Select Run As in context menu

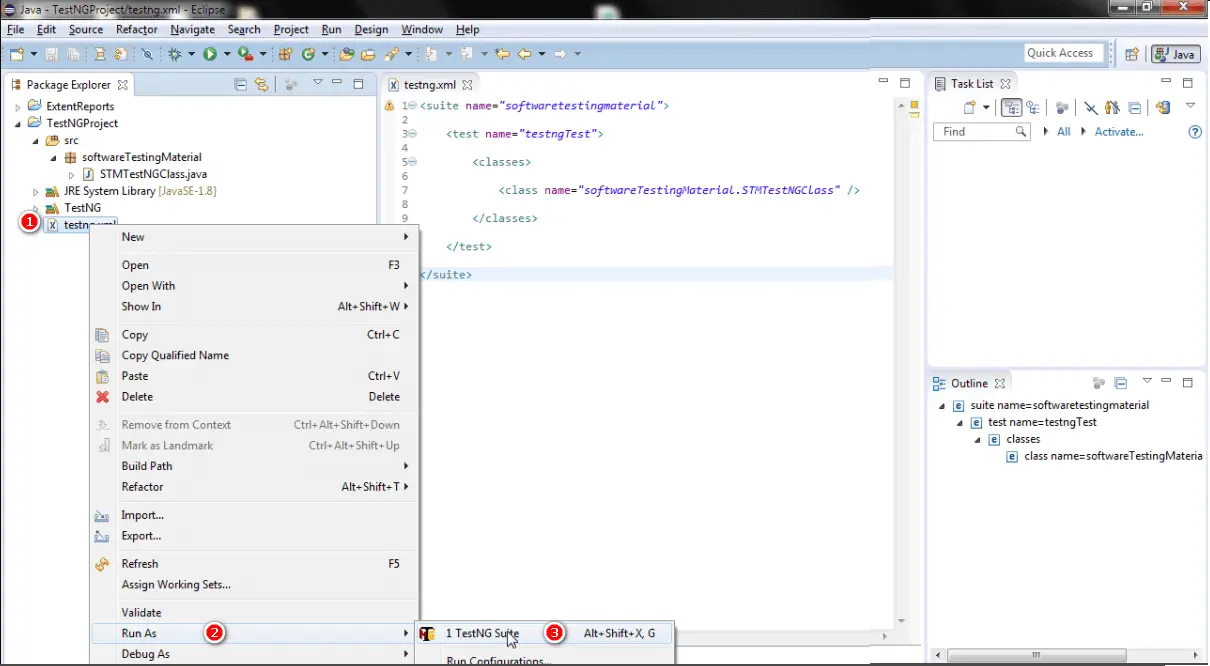[x=254, y=633]
